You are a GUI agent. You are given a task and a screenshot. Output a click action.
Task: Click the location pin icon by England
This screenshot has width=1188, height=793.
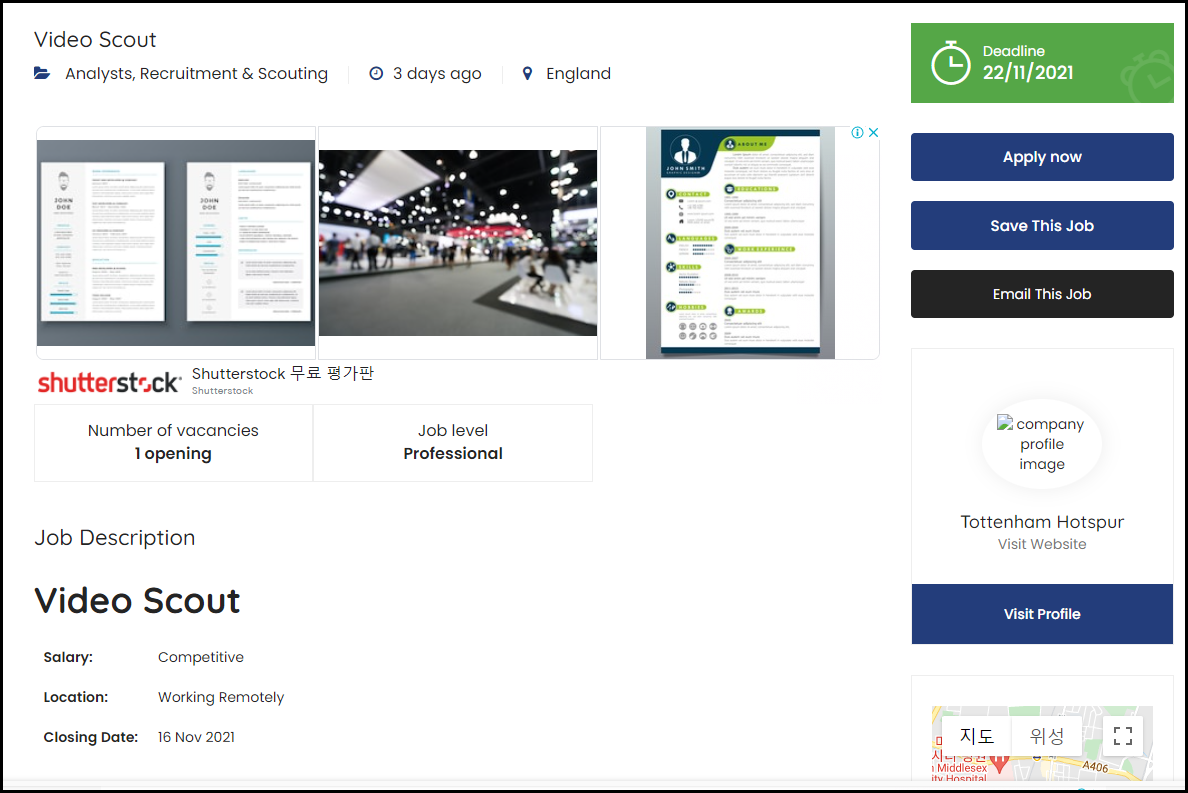tap(528, 74)
